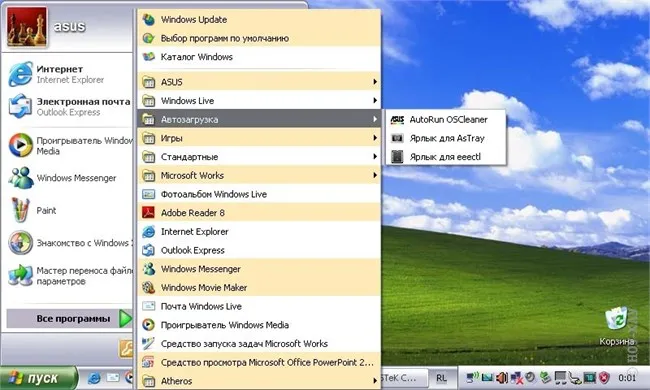
Task: Expand the Microsoft Works submenu arrow
Action: pos(375,175)
